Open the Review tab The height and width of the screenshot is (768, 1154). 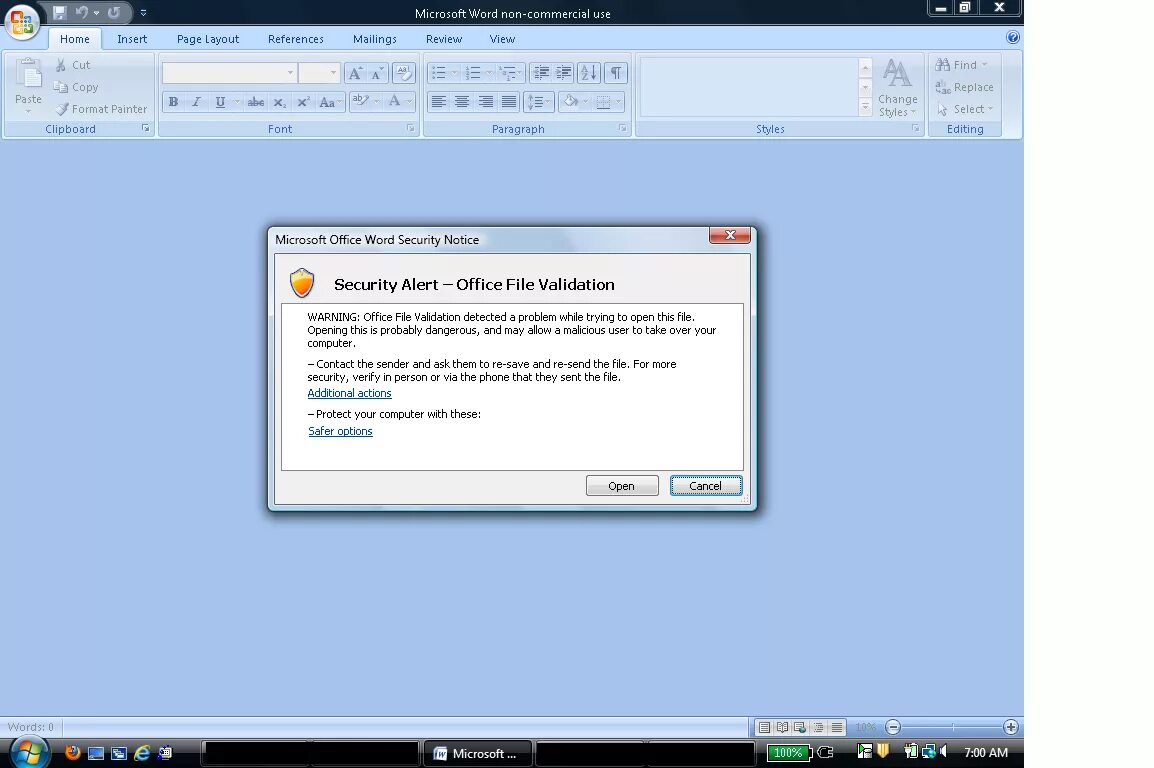pyautogui.click(x=444, y=39)
